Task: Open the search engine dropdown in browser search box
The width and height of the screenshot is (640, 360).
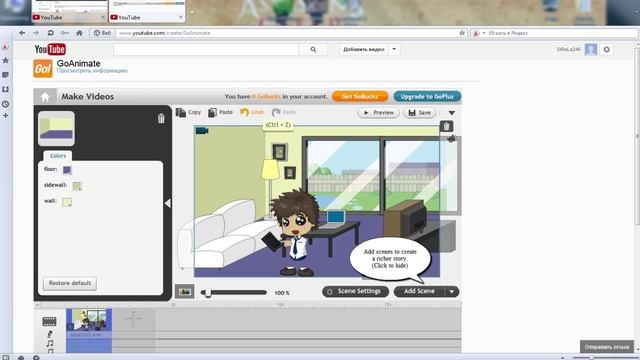Action: tap(484, 33)
